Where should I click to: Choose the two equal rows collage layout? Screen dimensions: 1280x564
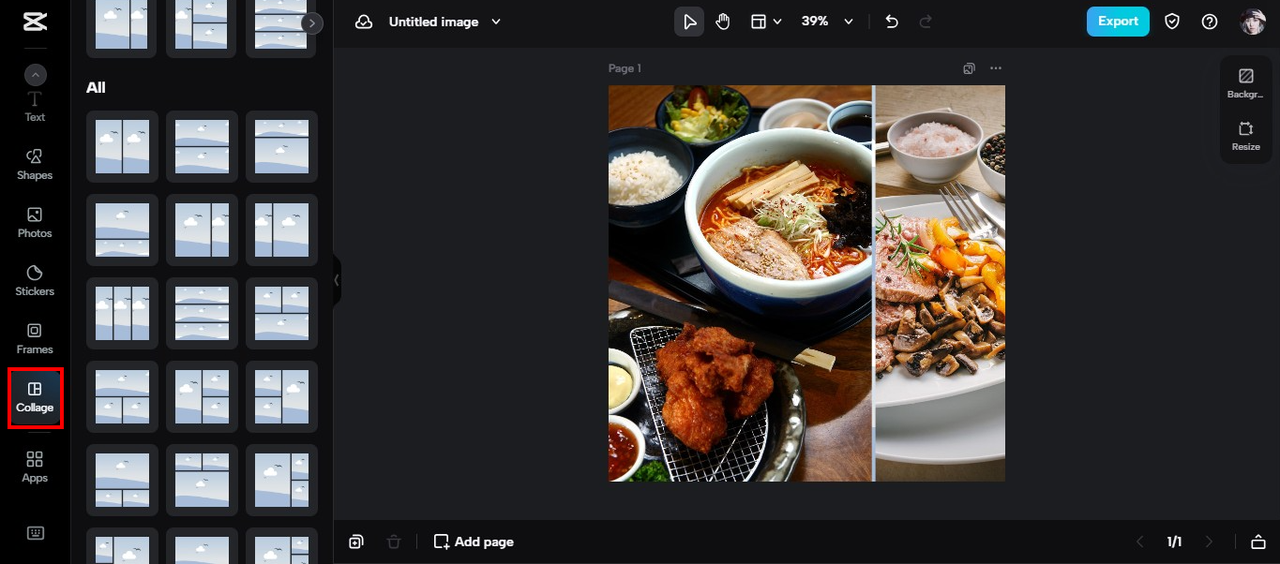point(202,147)
